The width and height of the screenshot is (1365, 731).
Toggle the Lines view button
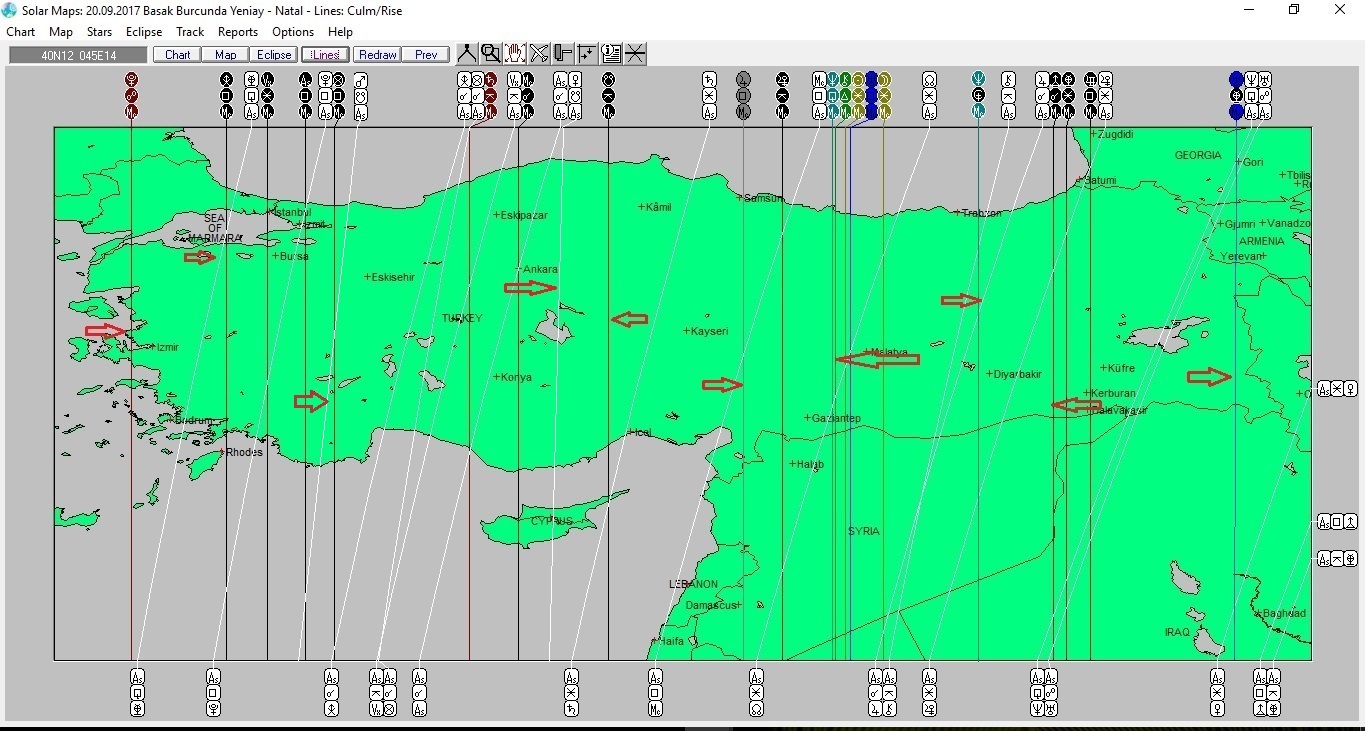coord(325,55)
